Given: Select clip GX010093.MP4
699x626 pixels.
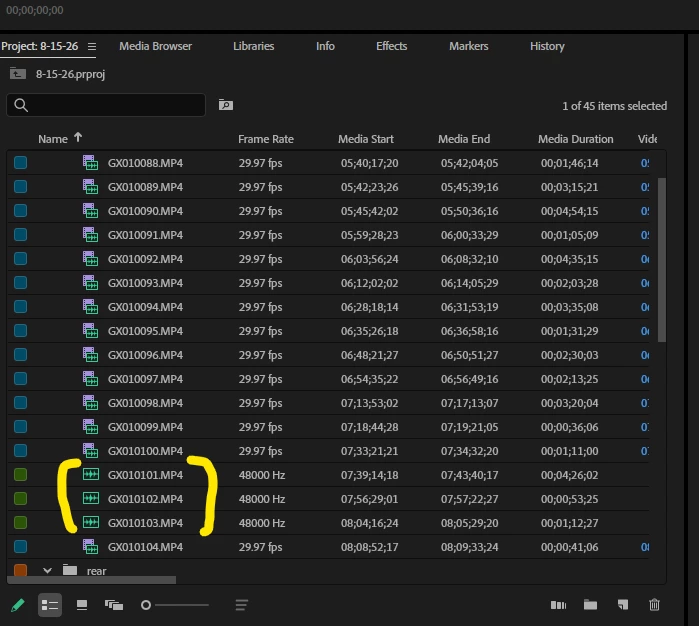Looking at the screenshot, I should tap(145, 283).
